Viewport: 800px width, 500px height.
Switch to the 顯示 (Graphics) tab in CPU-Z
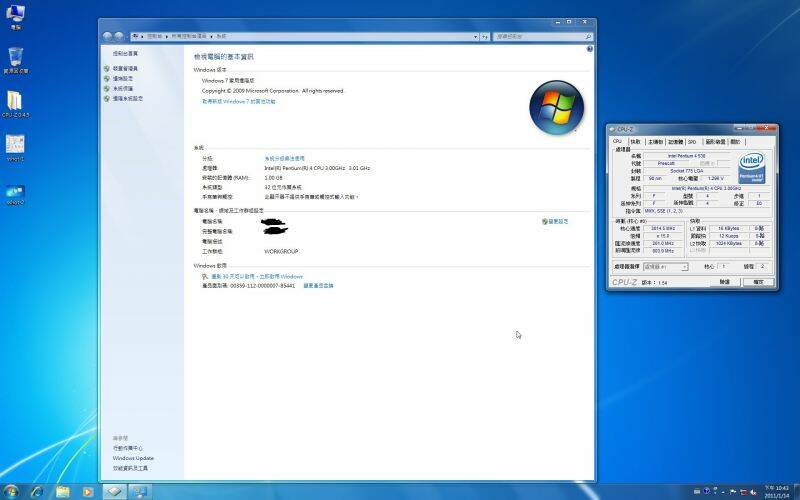715,142
